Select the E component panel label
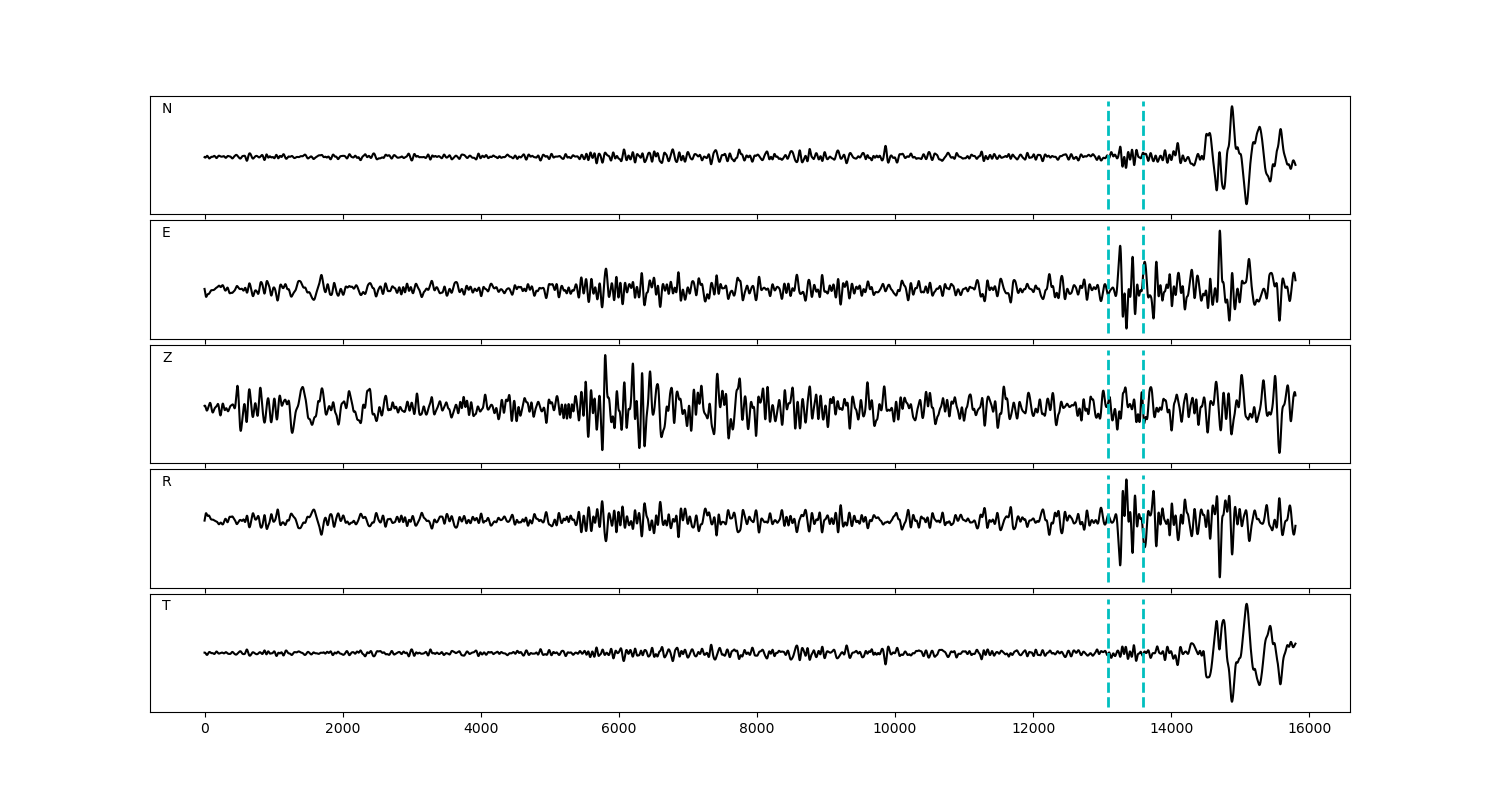1500x800 pixels. [x=166, y=233]
